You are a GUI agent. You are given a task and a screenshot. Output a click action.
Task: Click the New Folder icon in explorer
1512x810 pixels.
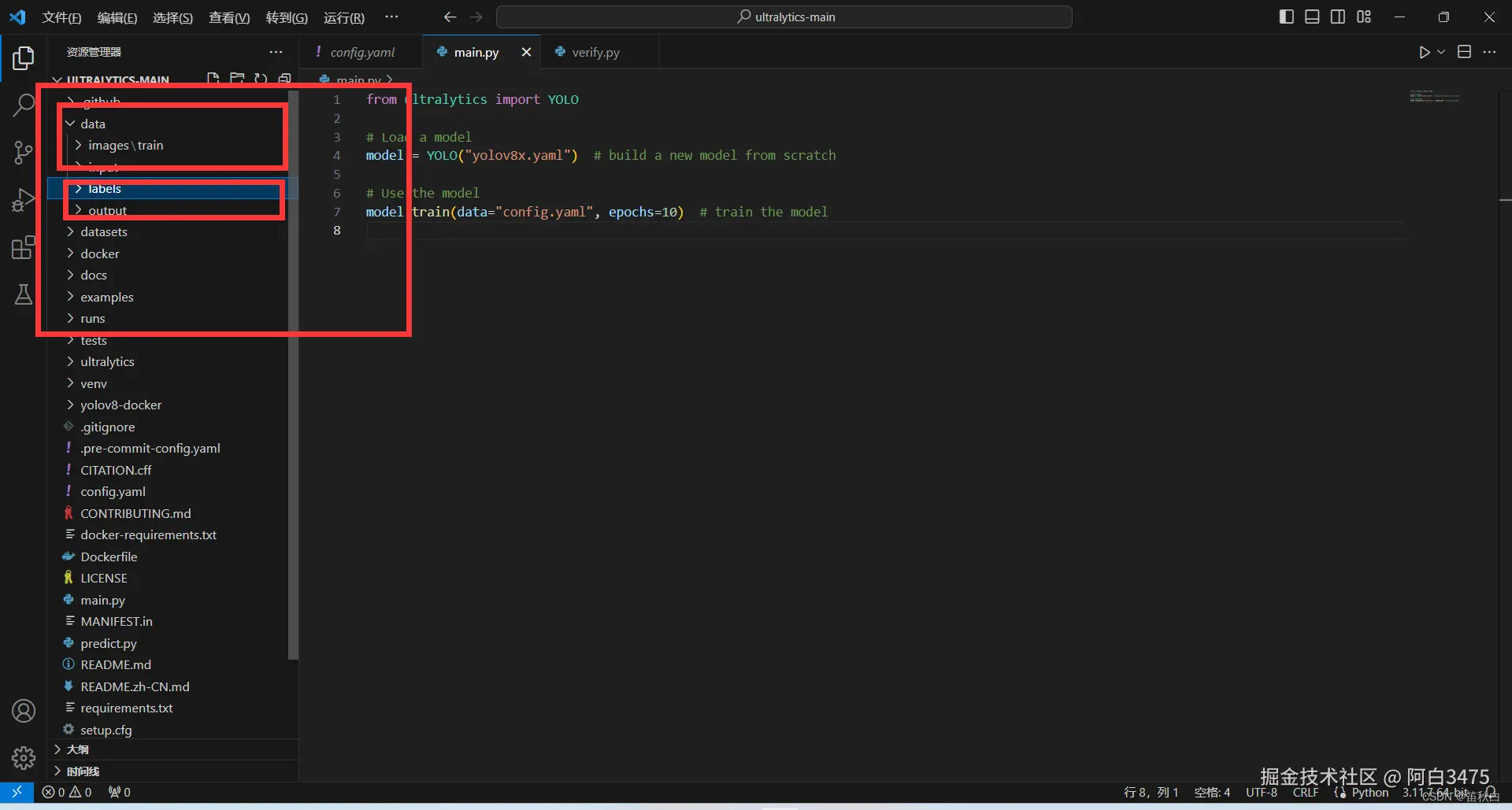pos(236,79)
